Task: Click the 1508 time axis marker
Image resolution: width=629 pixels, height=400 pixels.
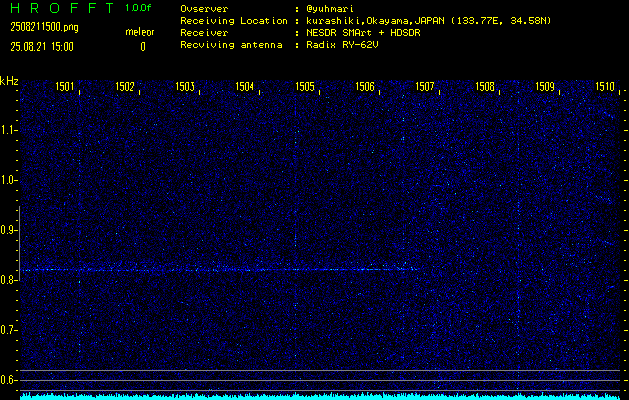Action: tap(485, 87)
